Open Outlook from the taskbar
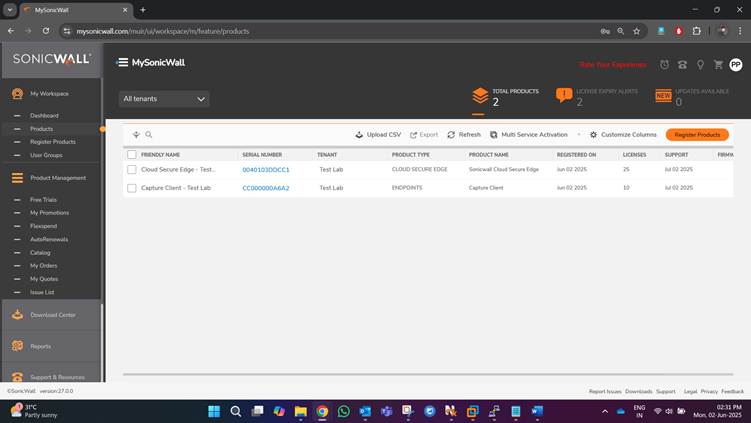The image size is (751, 423). point(365,411)
